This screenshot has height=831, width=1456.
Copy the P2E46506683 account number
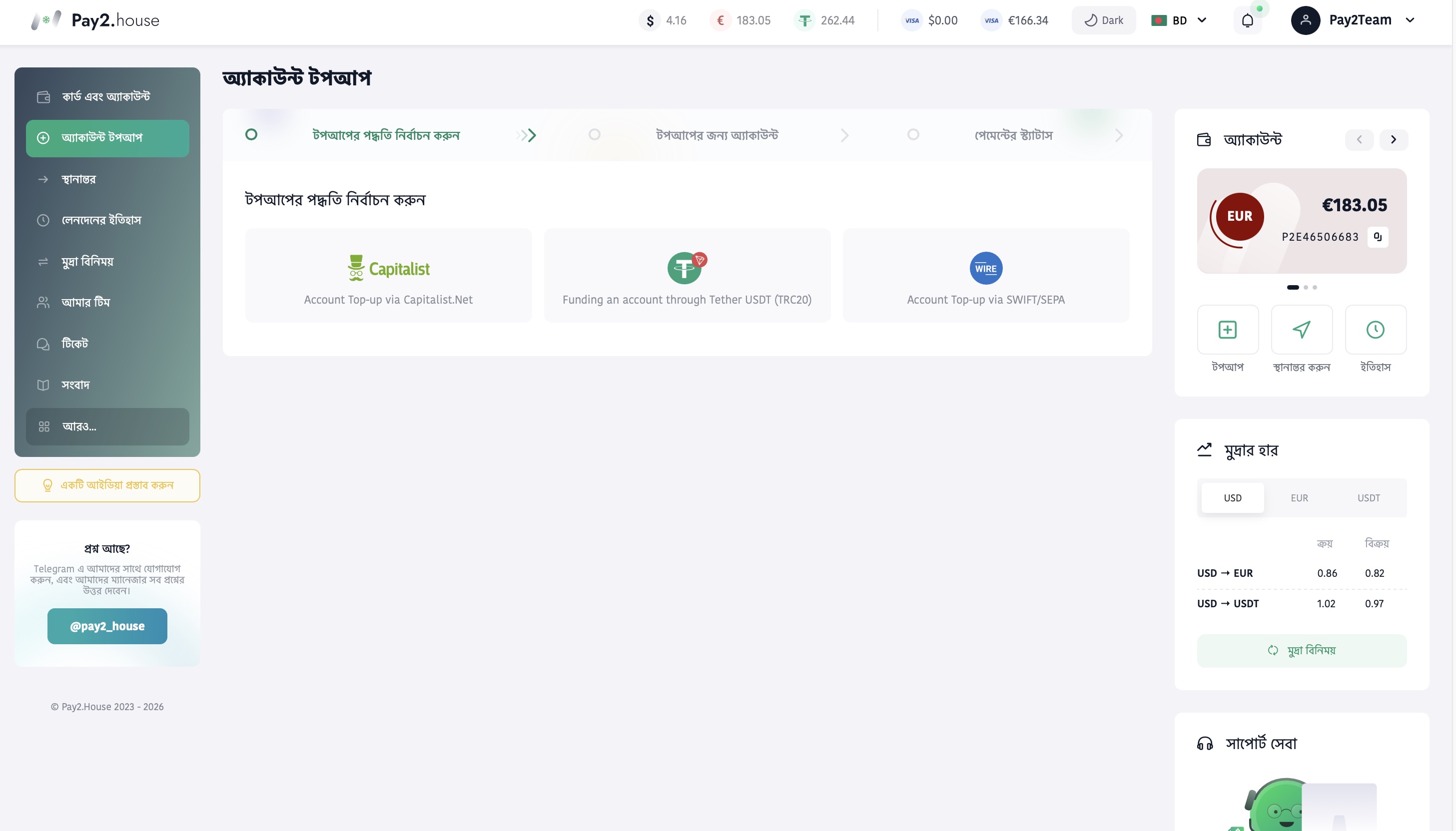1377,237
